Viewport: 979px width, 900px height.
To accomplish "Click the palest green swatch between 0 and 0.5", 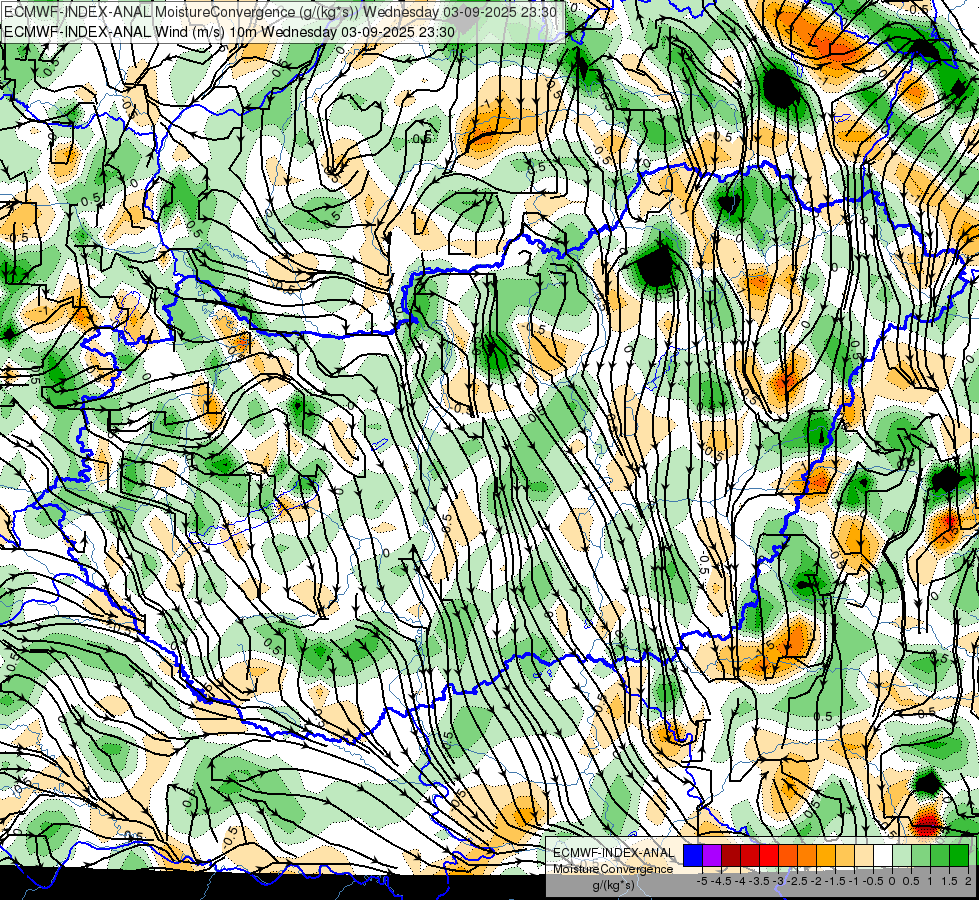I will pyautogui.click(x=902, y=856).
